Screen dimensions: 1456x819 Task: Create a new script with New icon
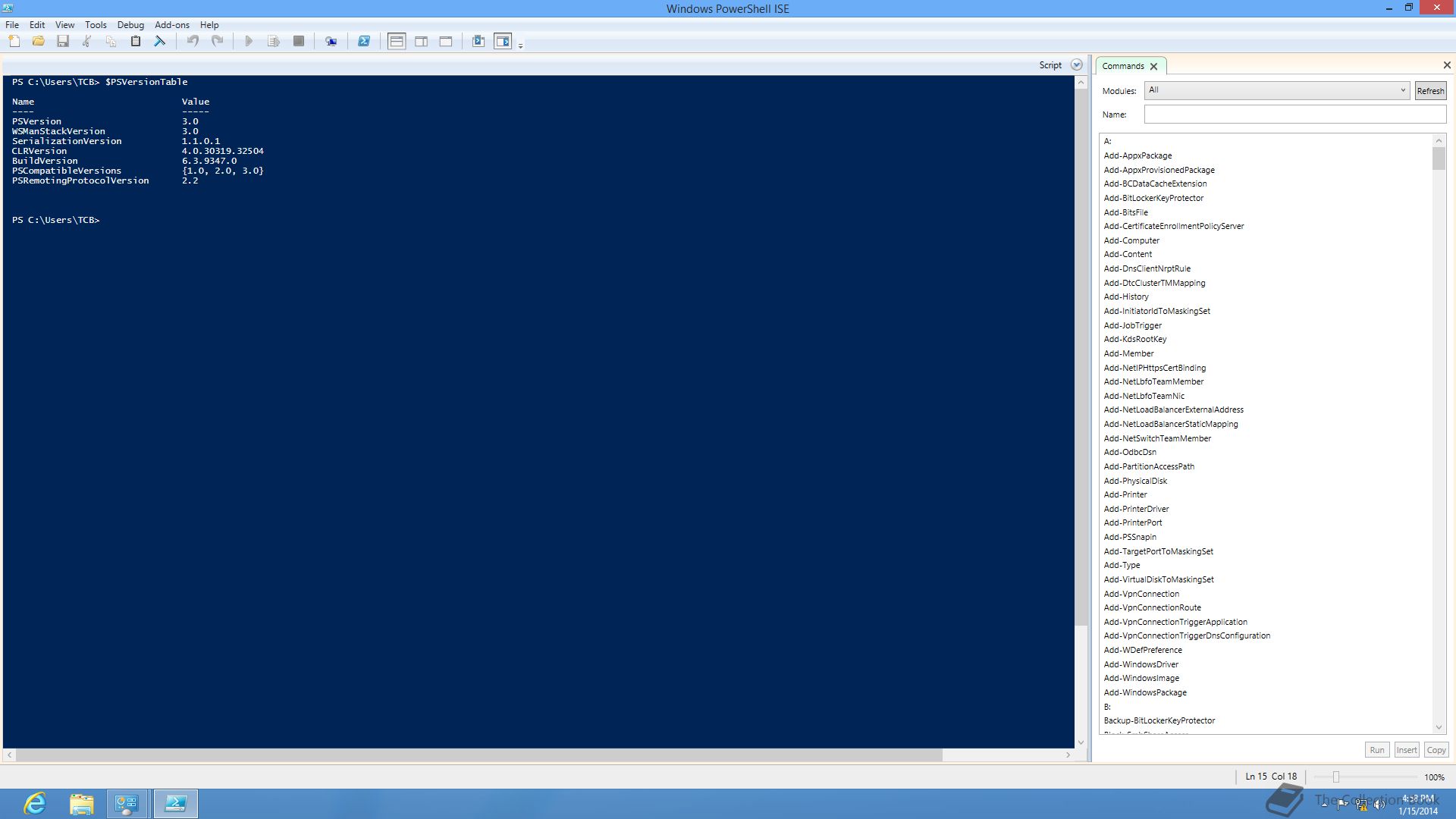click(x=14, y=42)
